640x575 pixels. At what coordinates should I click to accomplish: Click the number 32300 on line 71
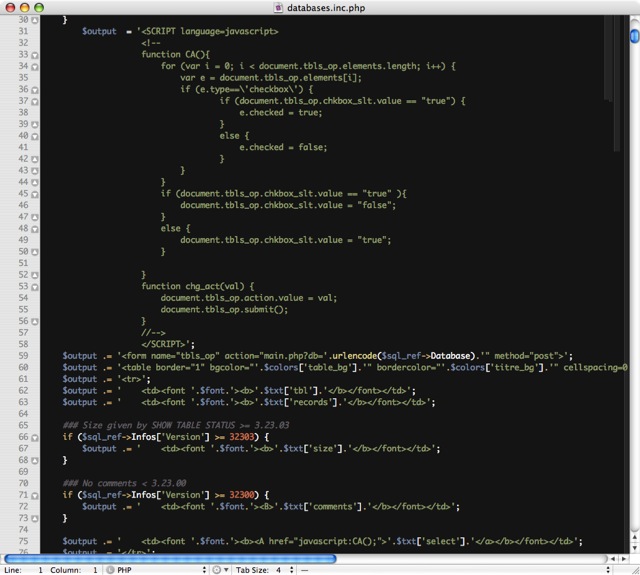(x=242, y=495)
